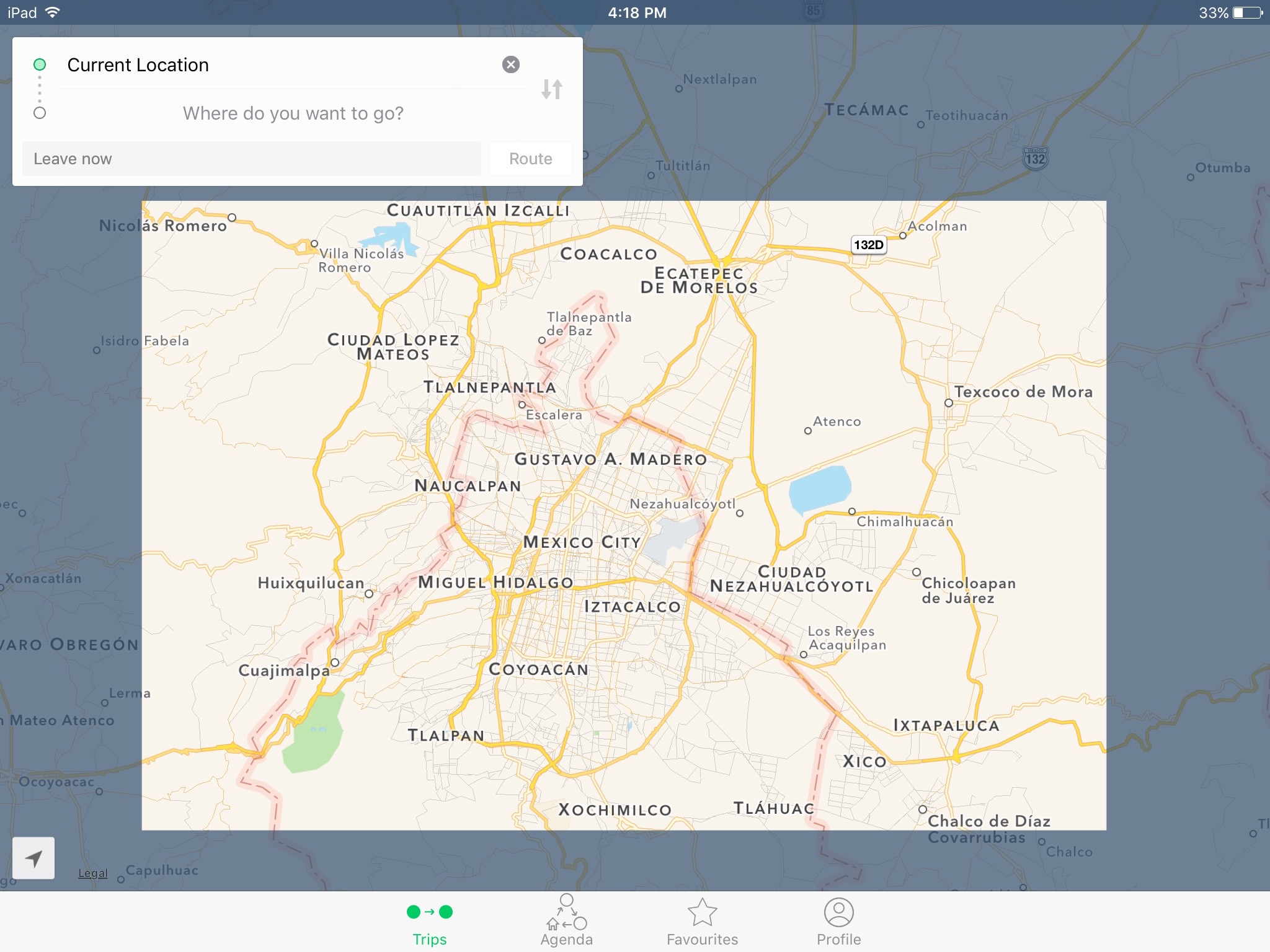Open the Legal link
Screen dimensions: 1270x952
point(93,873)
